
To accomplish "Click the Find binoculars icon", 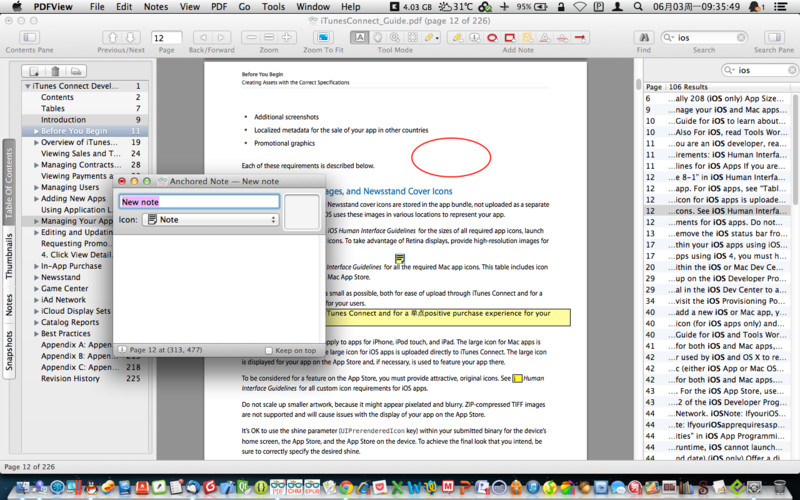I will click(x=644, y=38).
